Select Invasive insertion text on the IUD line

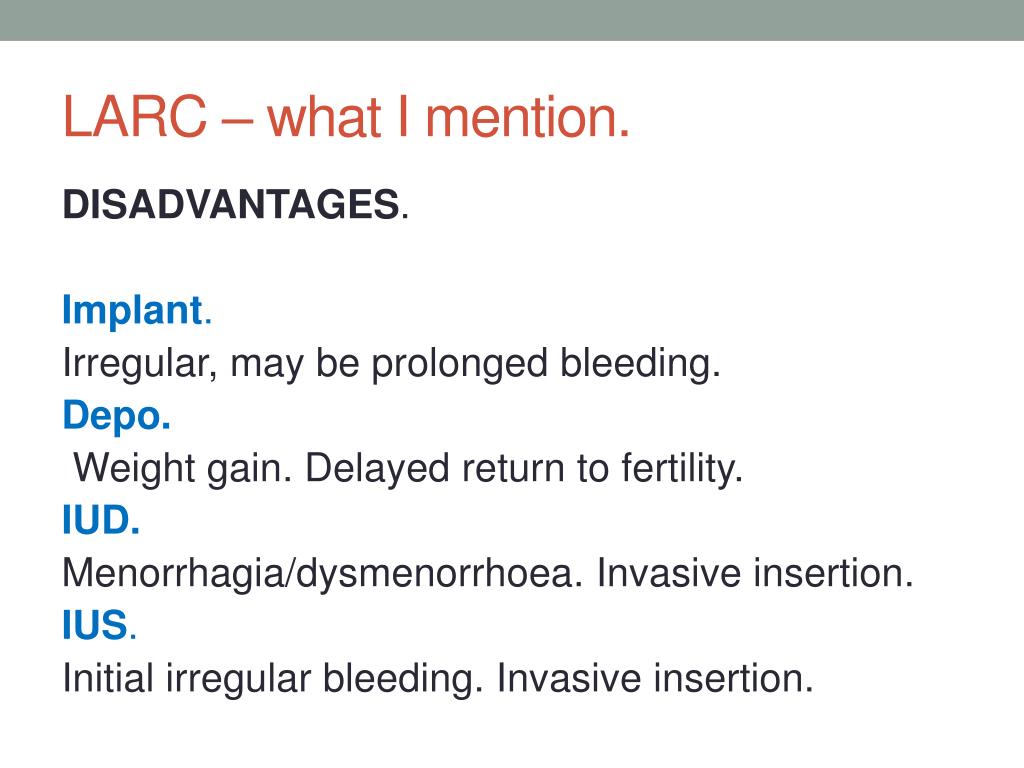click(755, 573)
